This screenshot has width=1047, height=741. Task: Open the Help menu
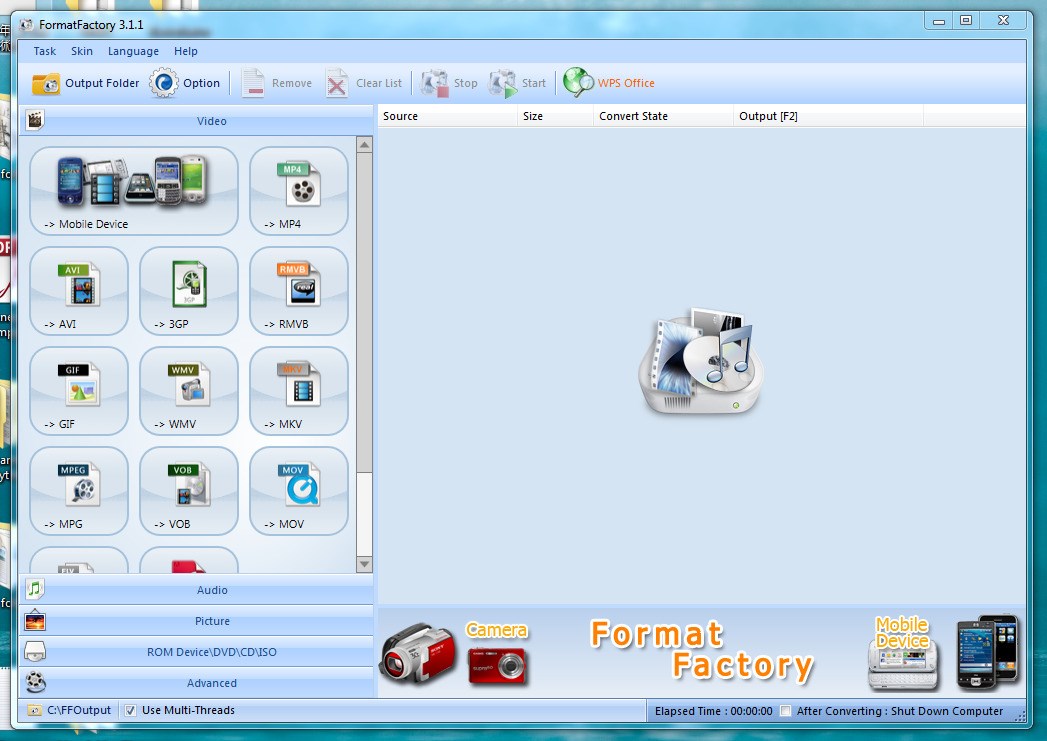point(186,51)
